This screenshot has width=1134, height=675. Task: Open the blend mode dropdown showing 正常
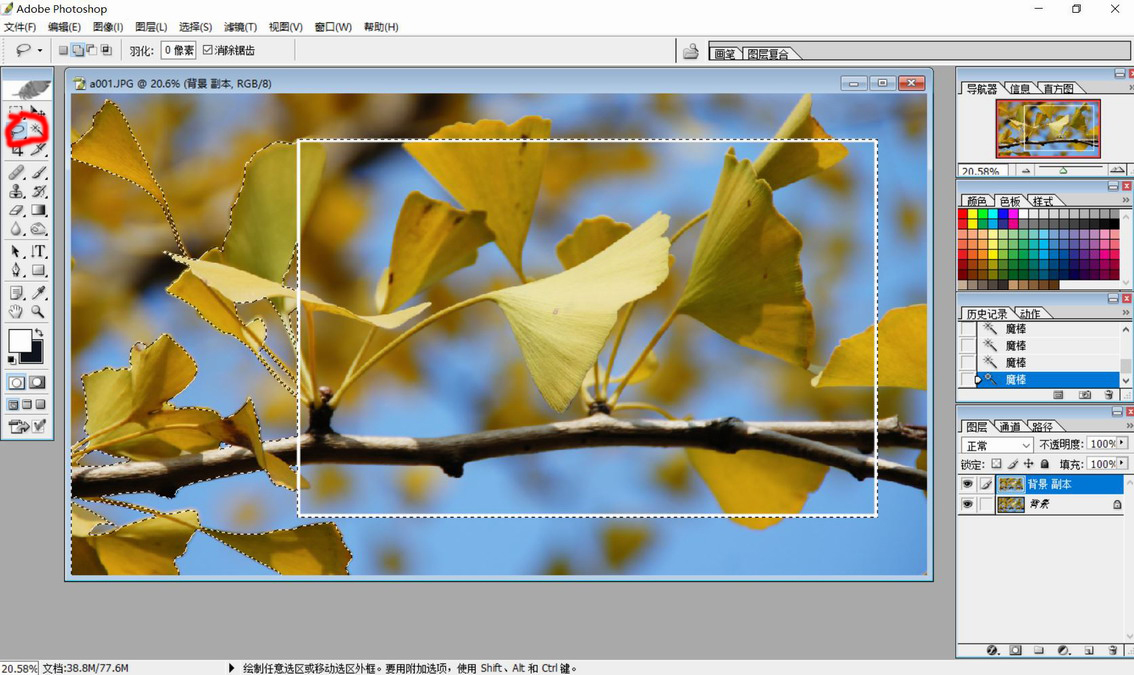tap(996, 444)
